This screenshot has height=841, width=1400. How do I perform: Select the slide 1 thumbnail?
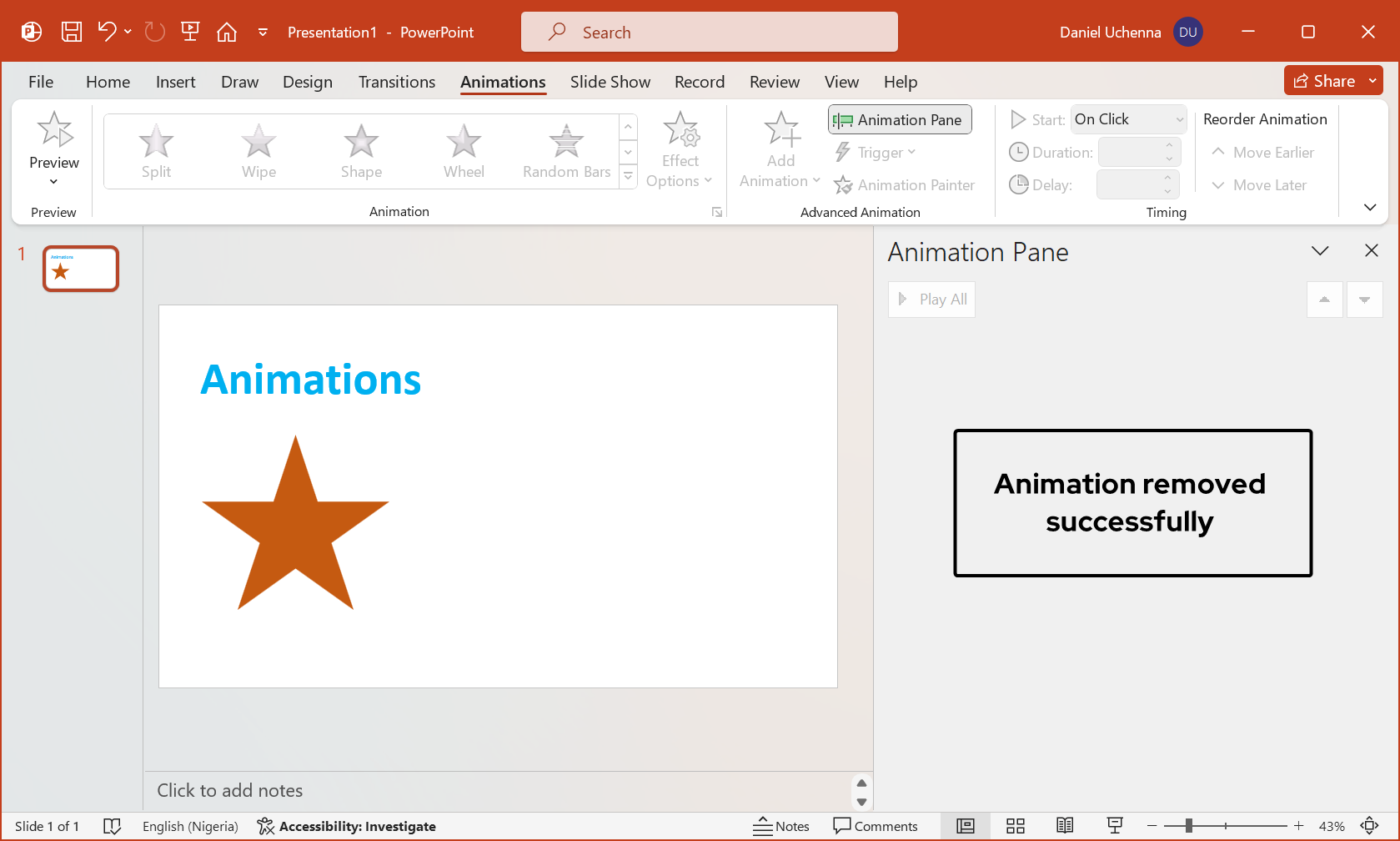[80, 268]
